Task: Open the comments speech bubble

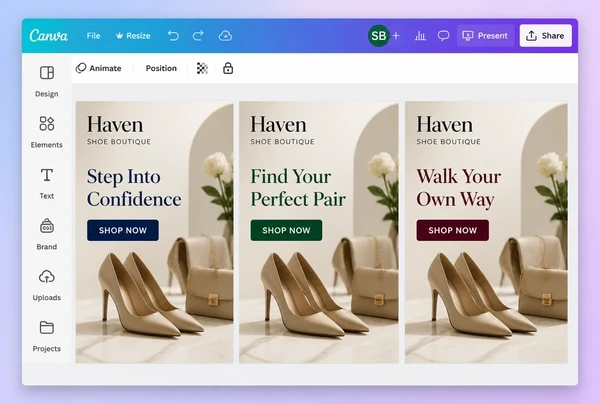Action: [443, 36]
